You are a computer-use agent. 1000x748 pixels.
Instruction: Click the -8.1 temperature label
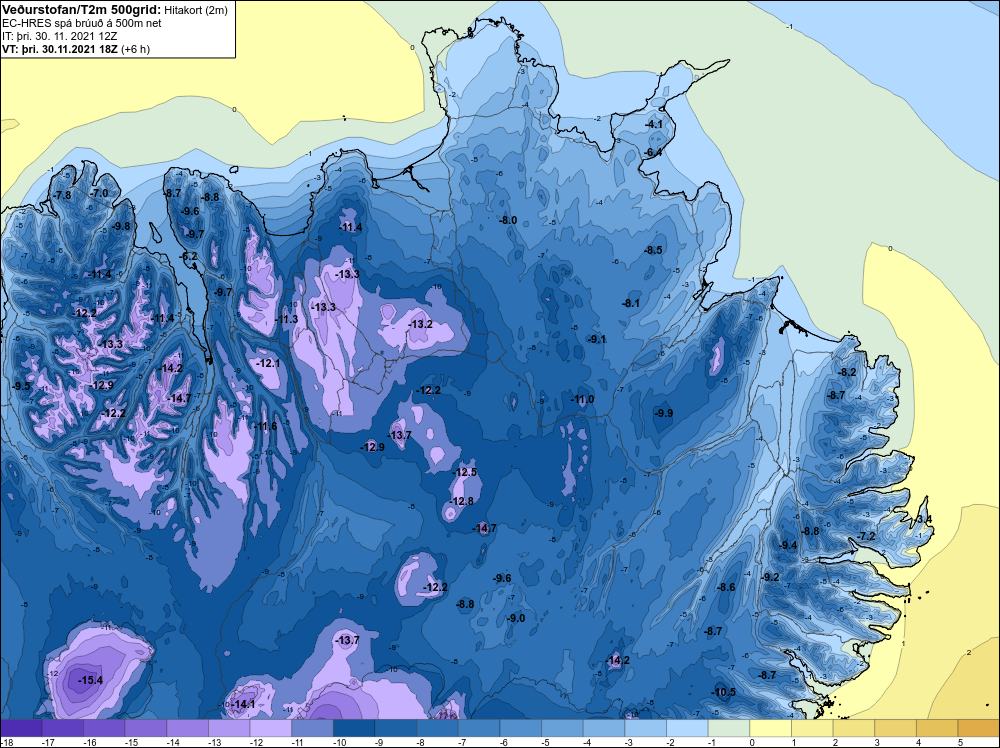point(631,303)
